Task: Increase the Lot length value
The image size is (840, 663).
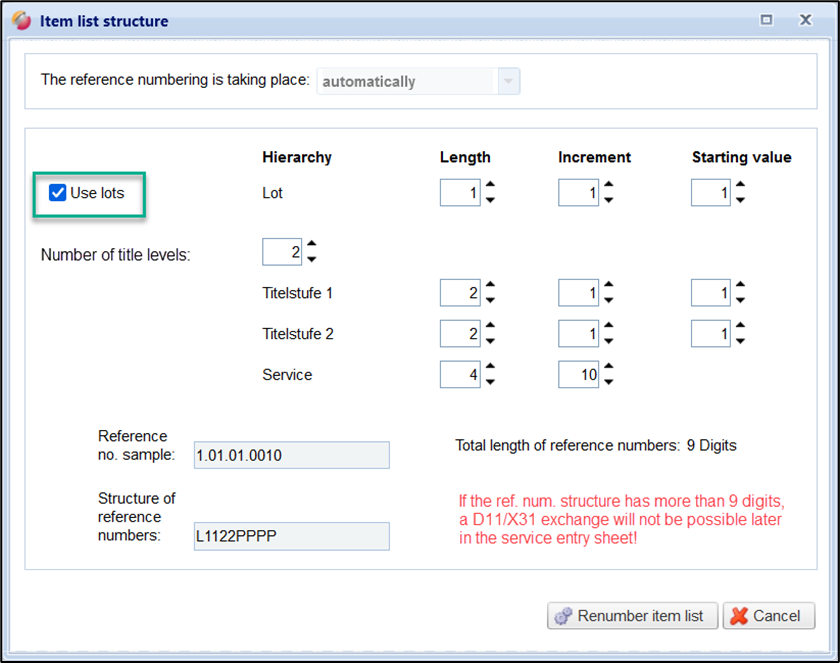Action: click(490, 185)
